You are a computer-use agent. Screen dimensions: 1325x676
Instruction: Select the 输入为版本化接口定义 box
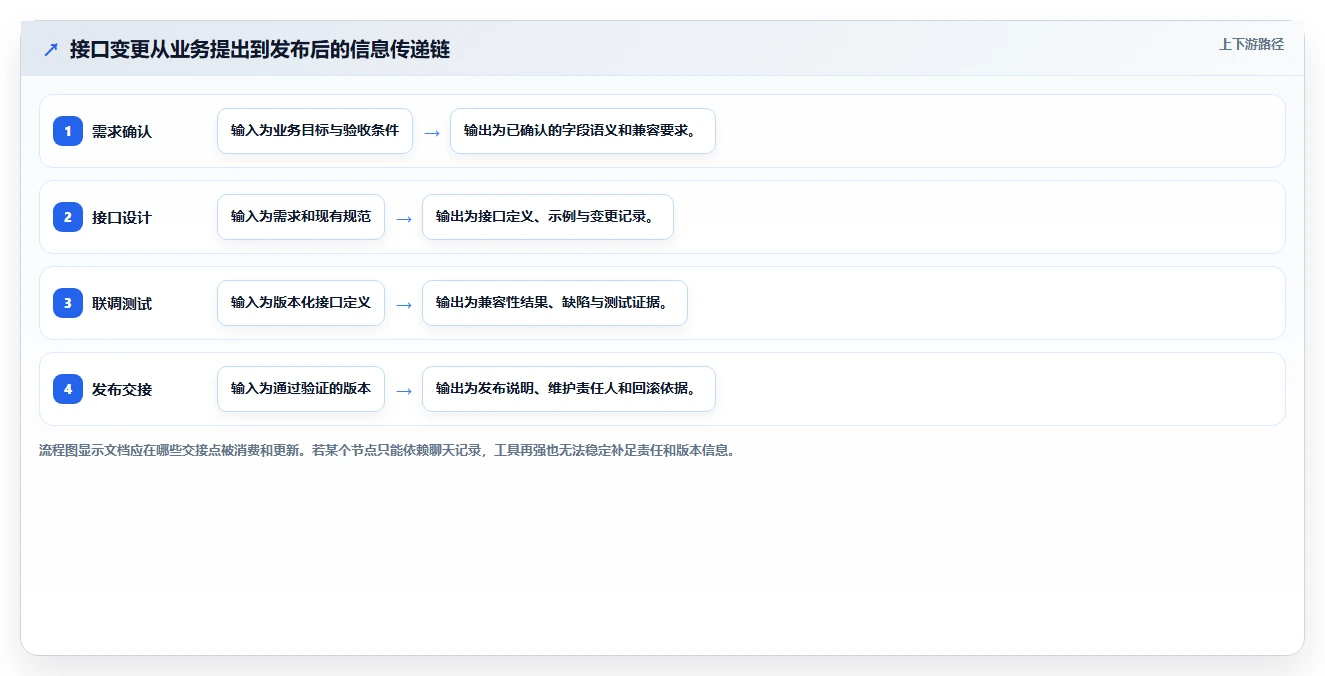[301, 303]
